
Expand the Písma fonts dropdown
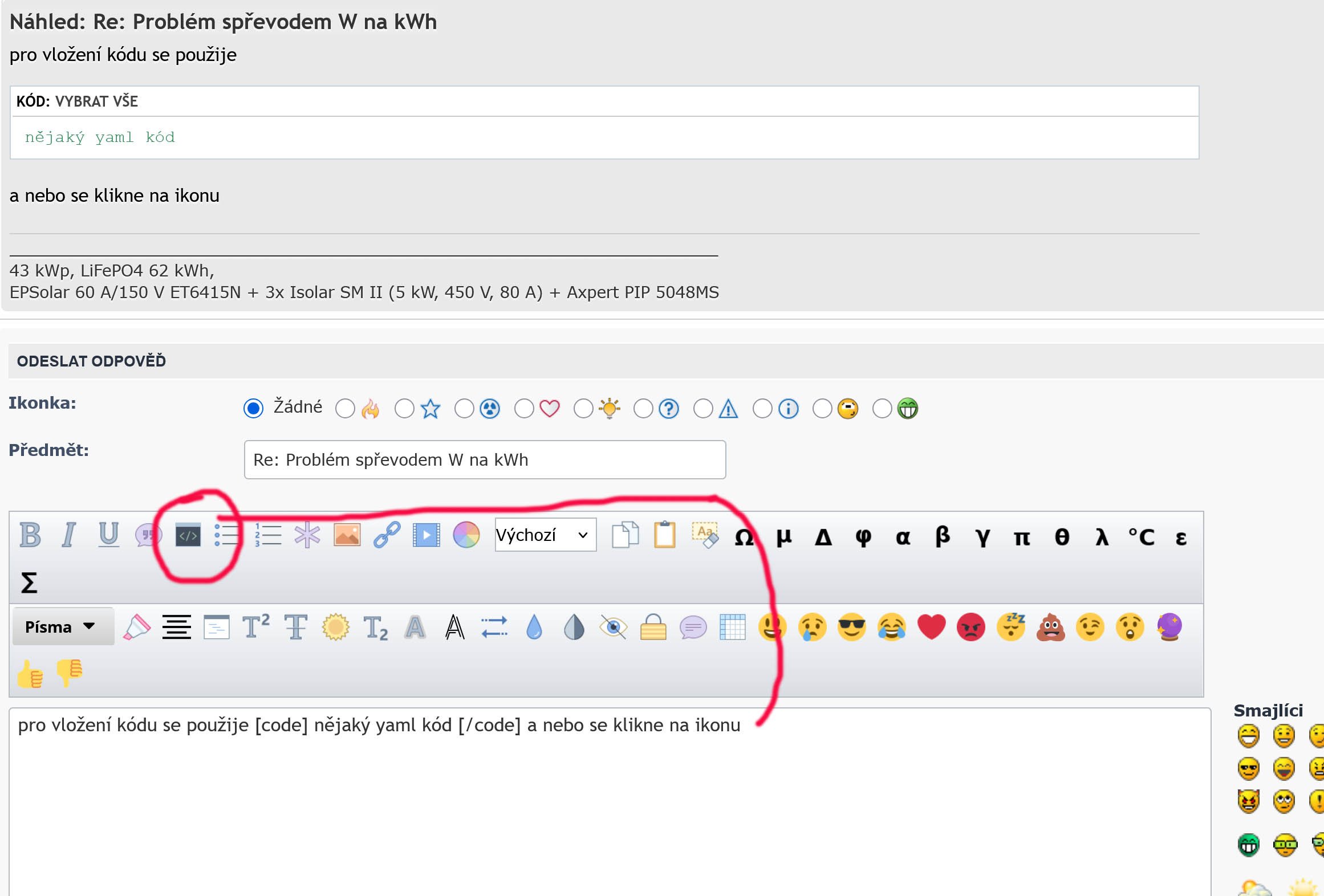click(60, 626)
